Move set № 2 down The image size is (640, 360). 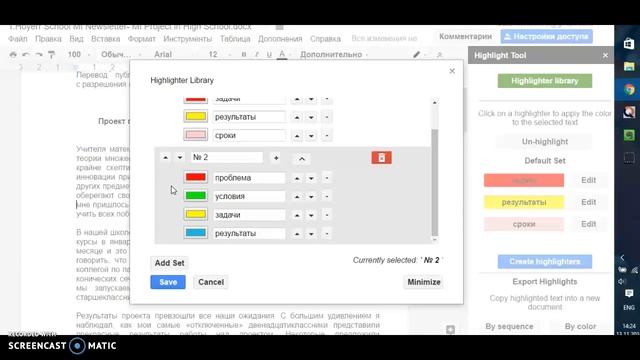pyautogui.click(x=180, y=158)
